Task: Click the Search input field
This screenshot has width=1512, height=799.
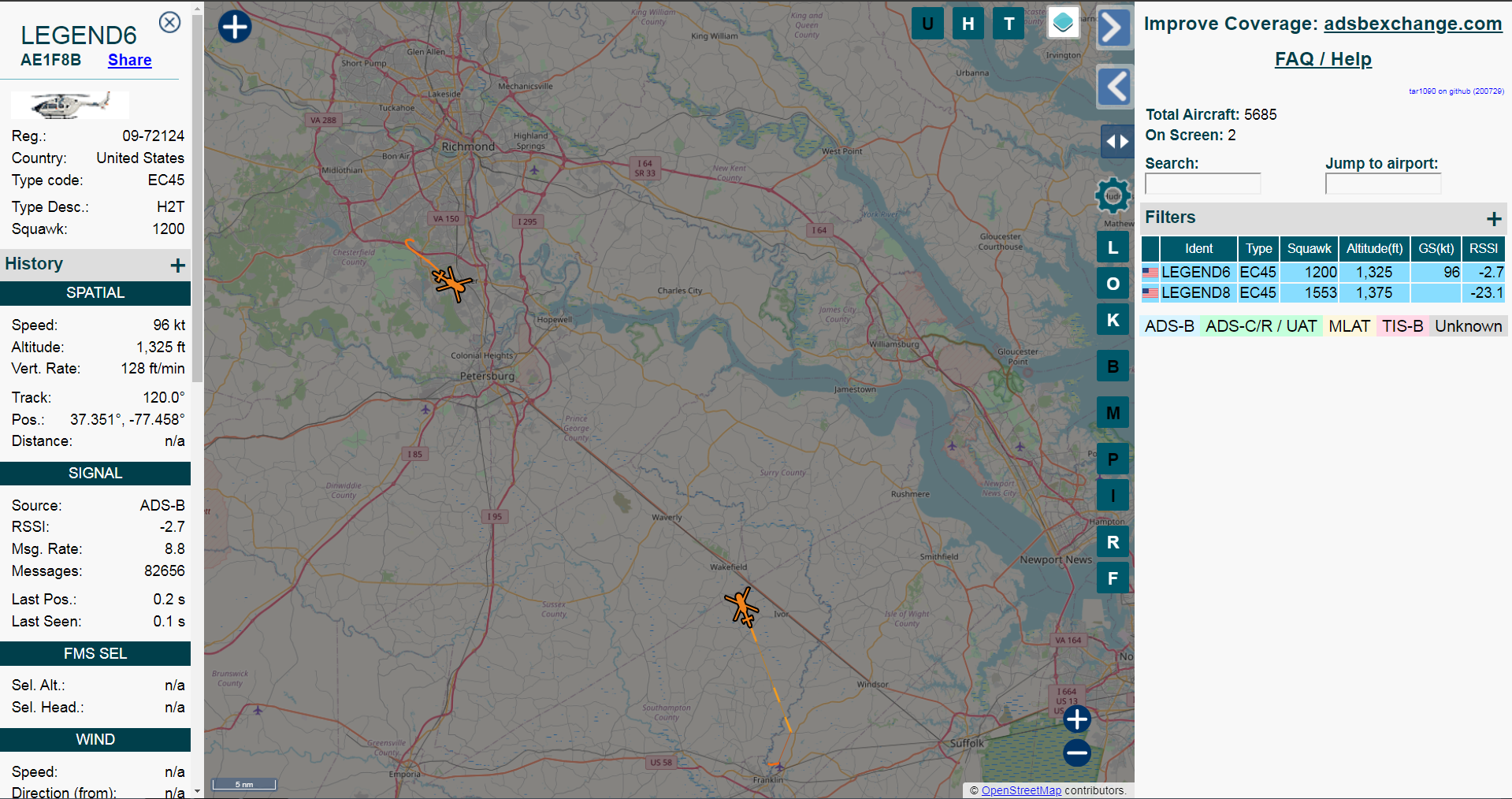Action: click(x=1202, y=184)
